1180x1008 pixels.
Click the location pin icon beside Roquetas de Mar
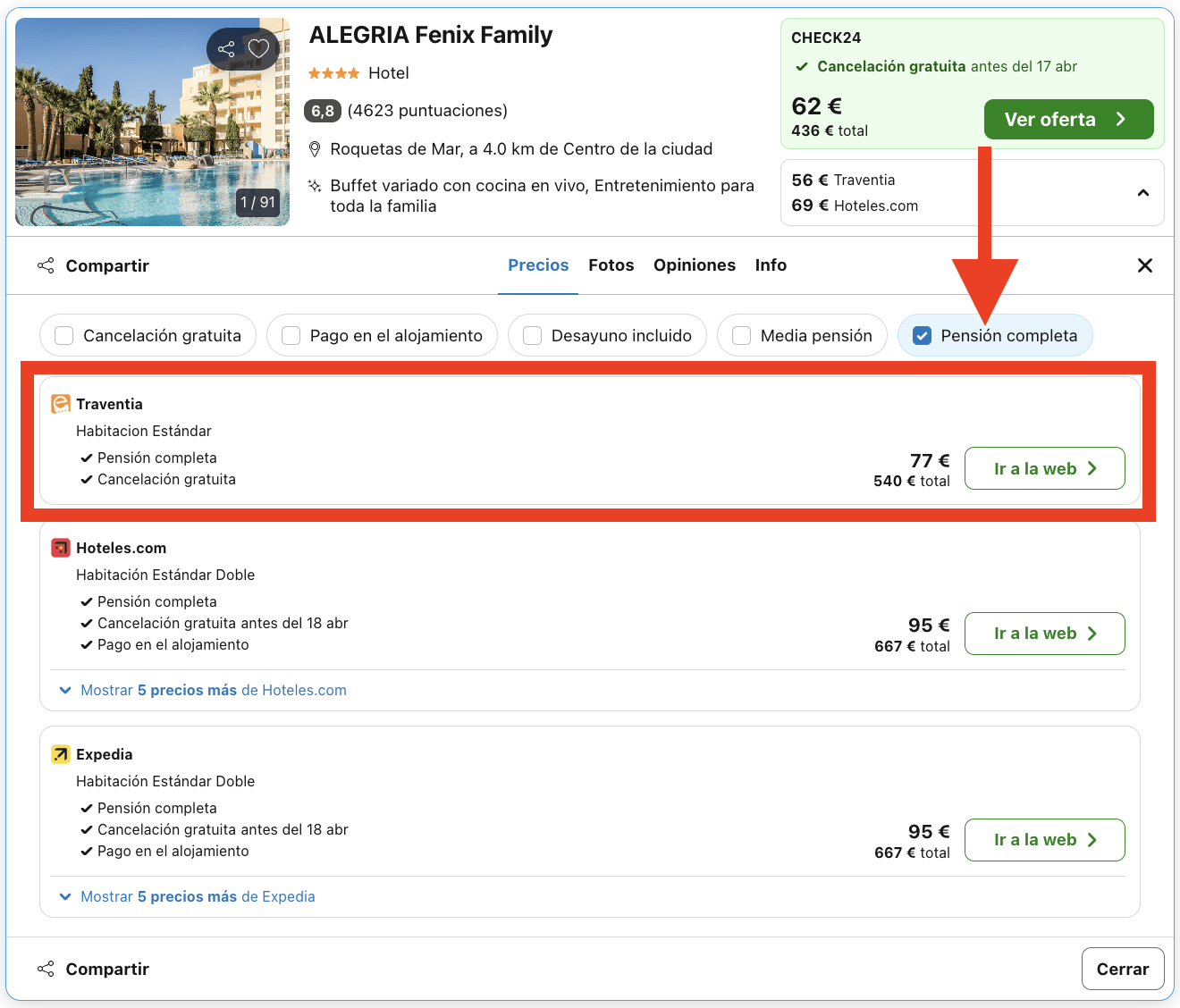click(315, 148)
